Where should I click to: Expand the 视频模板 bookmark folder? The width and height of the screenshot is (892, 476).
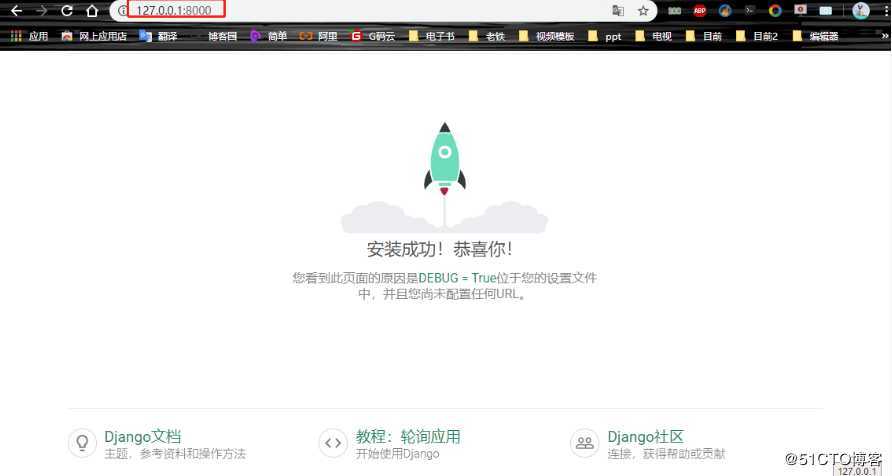coord(547,36)
